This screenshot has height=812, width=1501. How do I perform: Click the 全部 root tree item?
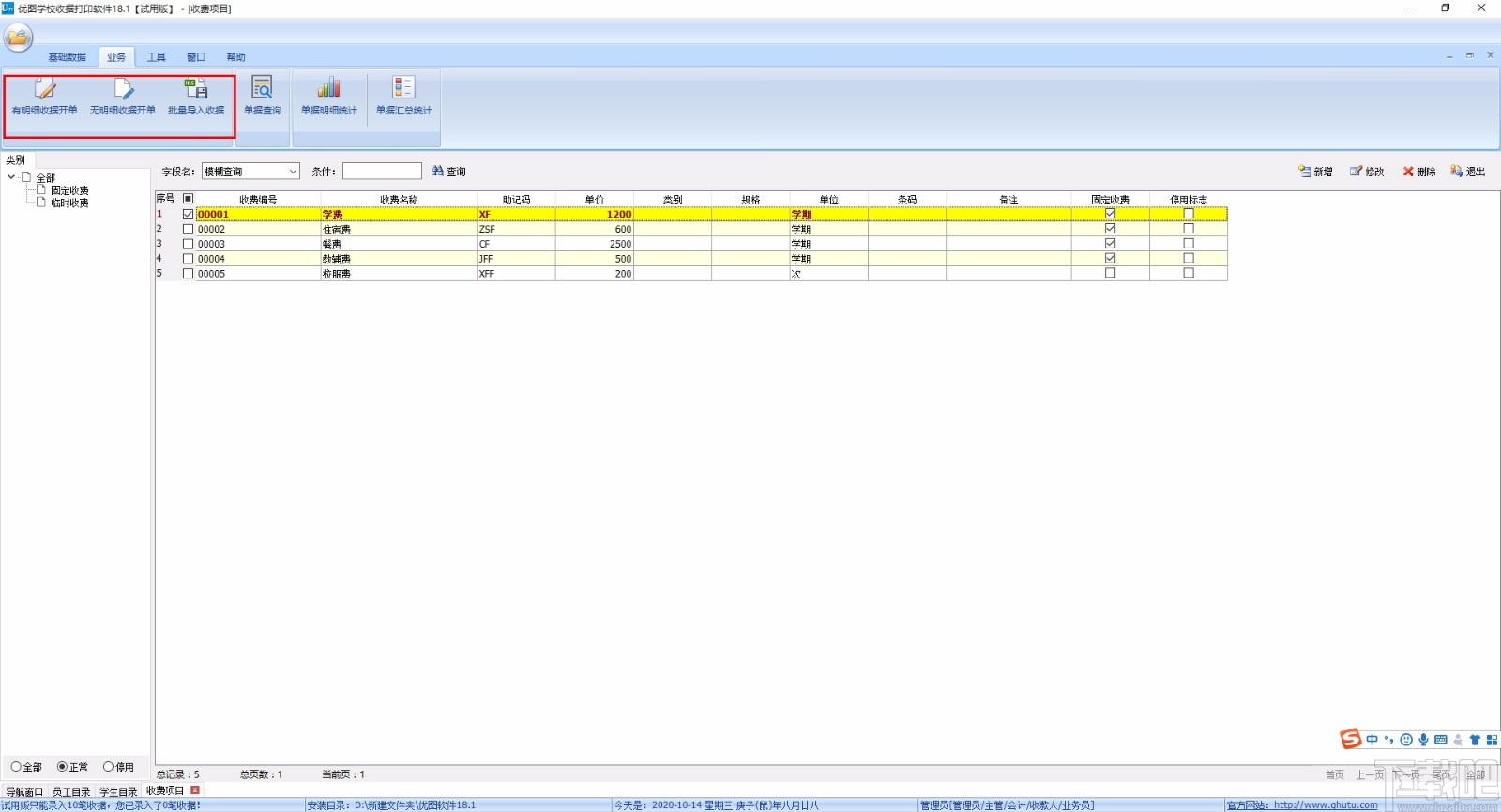pos(46,178)
